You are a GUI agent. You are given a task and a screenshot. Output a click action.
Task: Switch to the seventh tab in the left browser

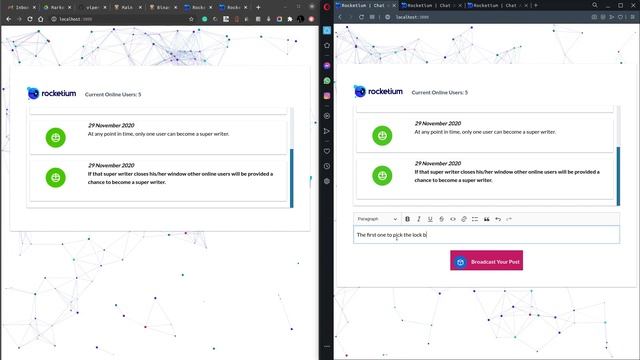233,7
